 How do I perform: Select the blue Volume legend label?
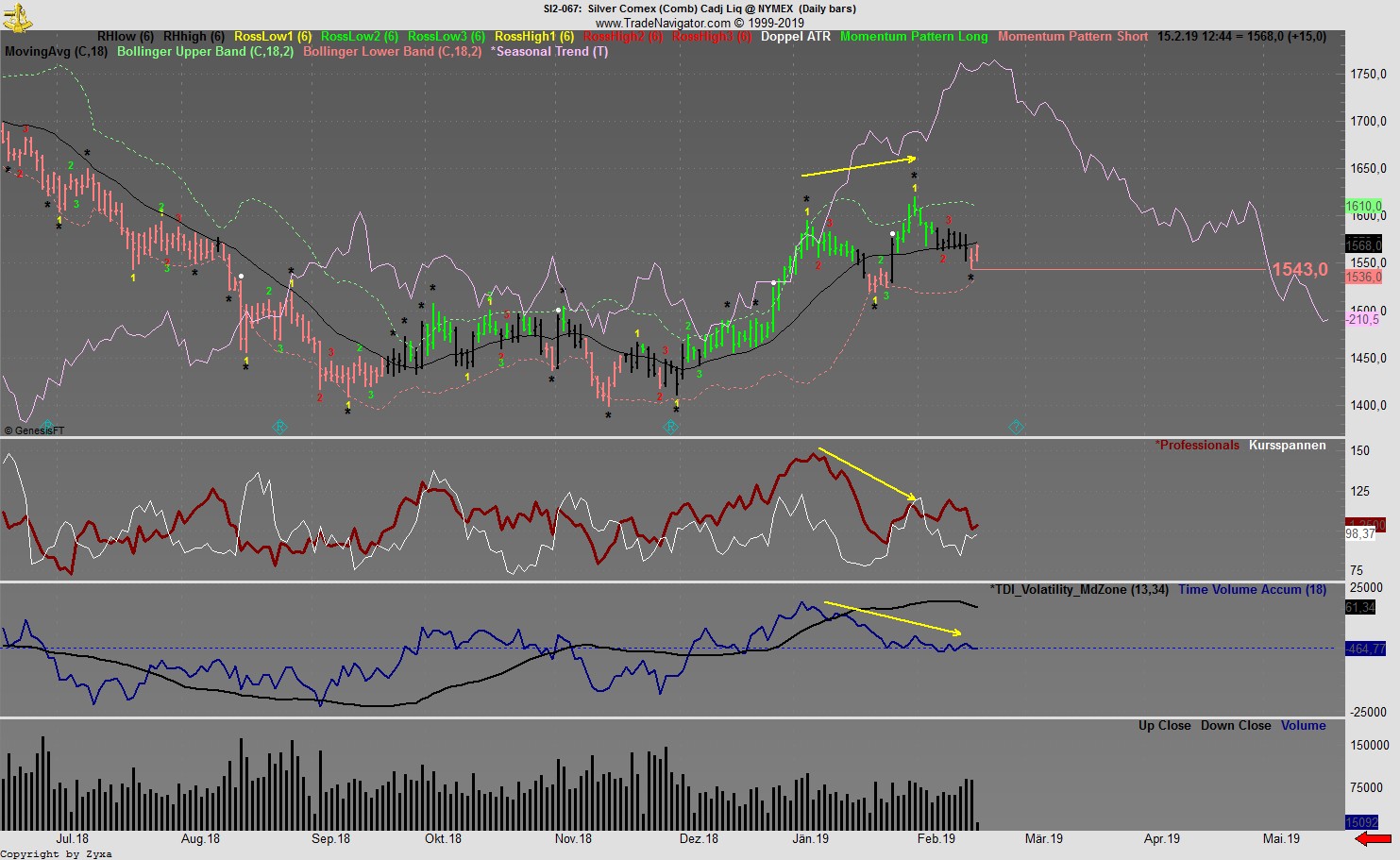click(x=1304, y=726)
